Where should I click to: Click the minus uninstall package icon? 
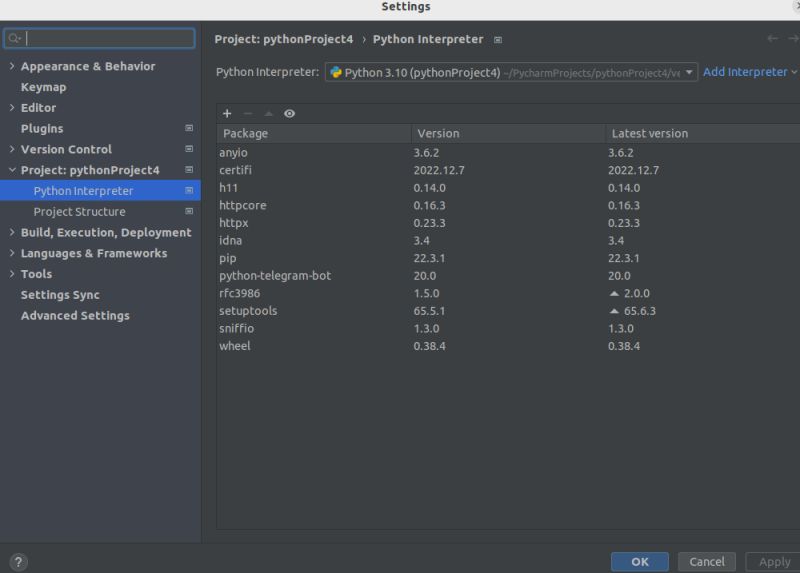pos(248,113)
